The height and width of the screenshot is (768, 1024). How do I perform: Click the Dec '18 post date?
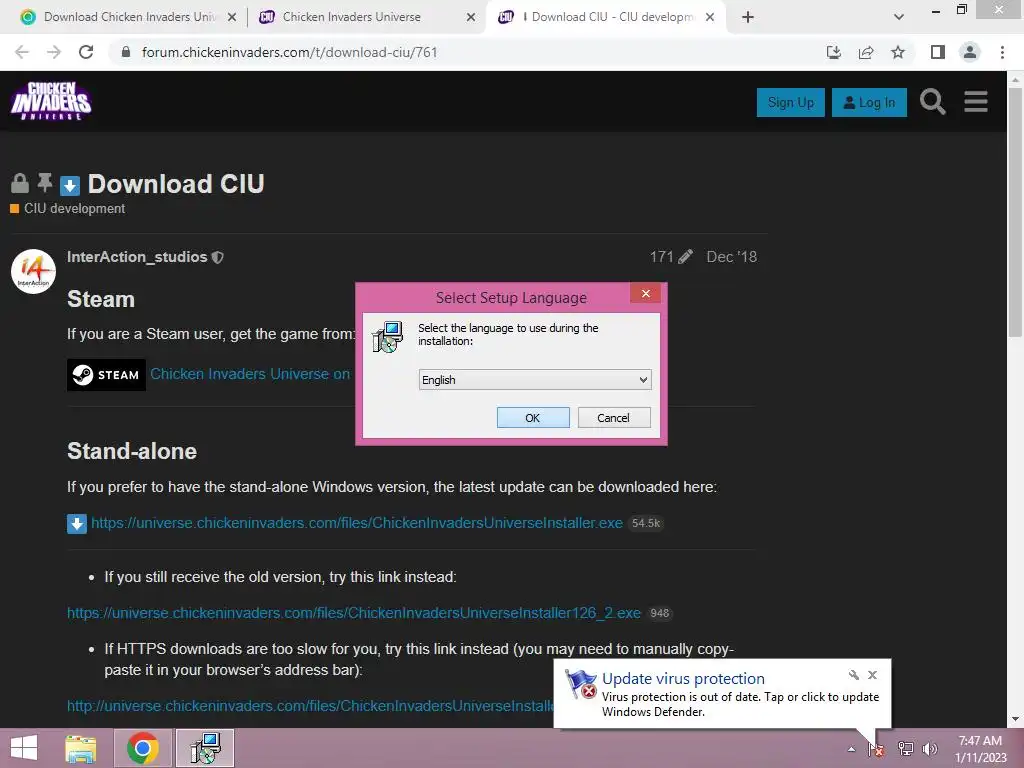pos(731,257)
